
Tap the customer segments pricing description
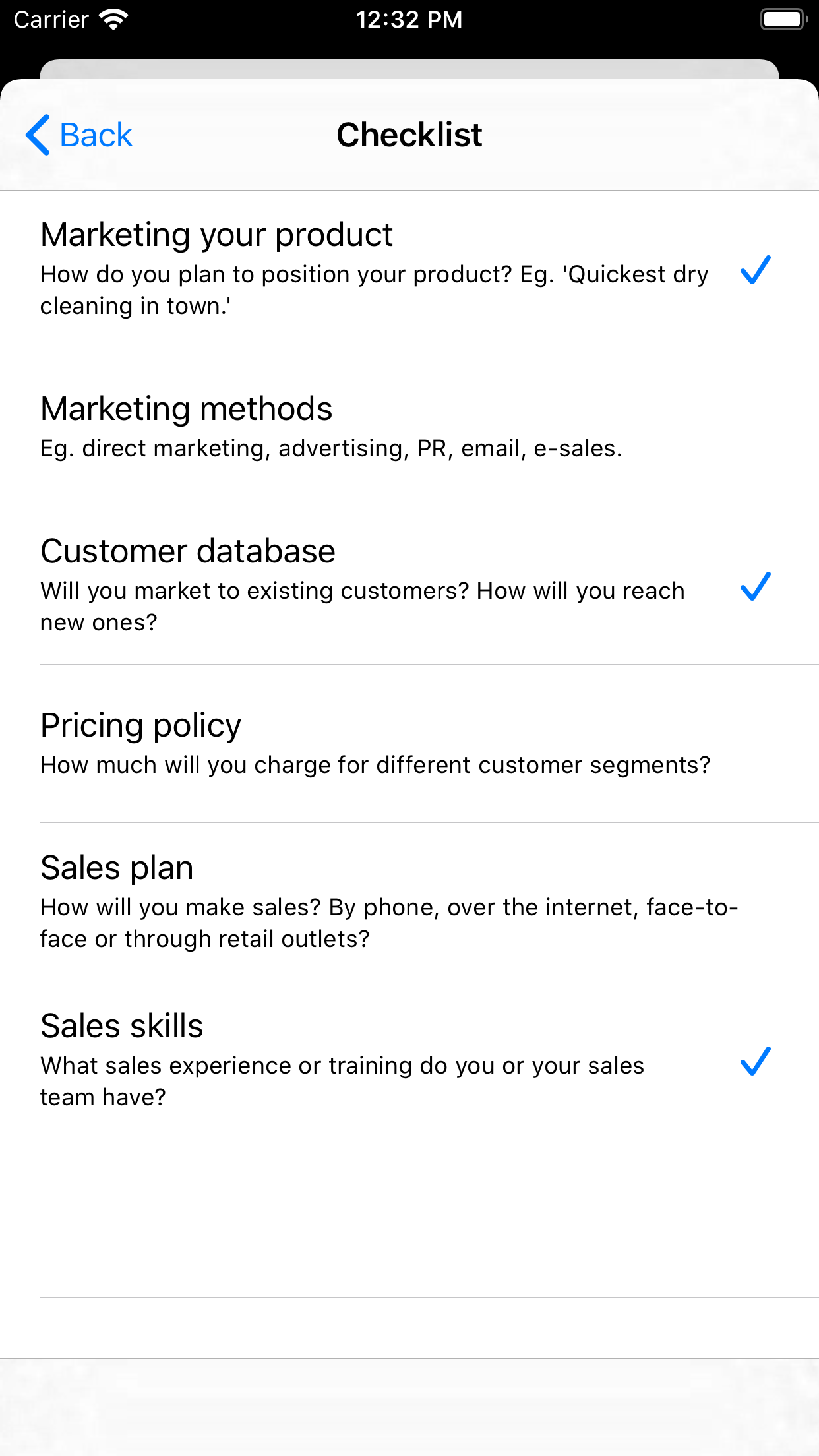point(375,765)
